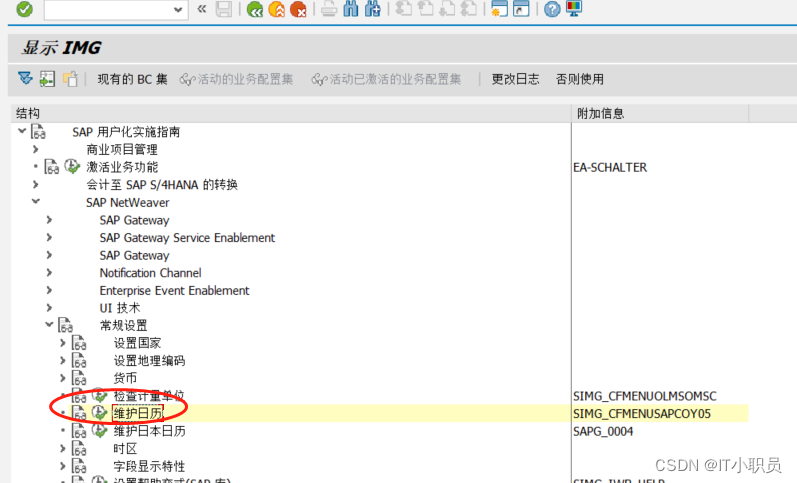Expand Enterprise Event Enablement node
The image size is (797, 483).
point(49,290)
